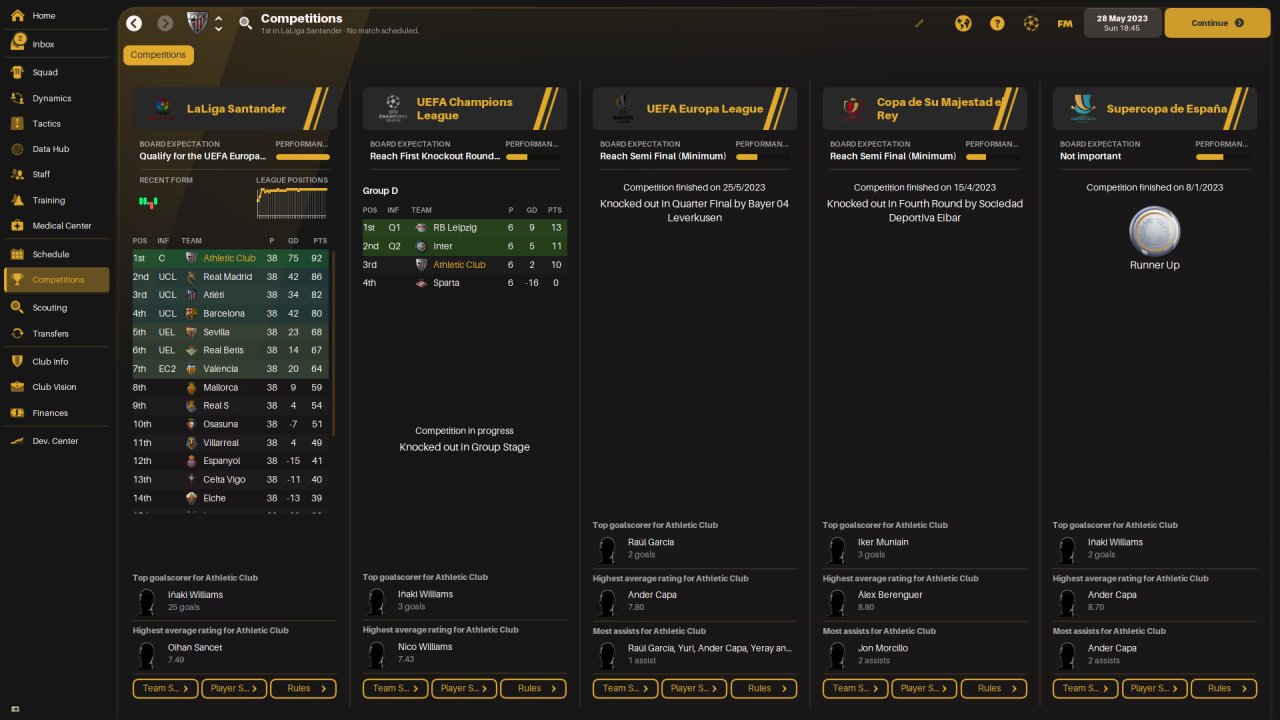This screenshot has width=1280, height=720.
Task: Open Rules button under Champions League
Action: click(533, 688)
